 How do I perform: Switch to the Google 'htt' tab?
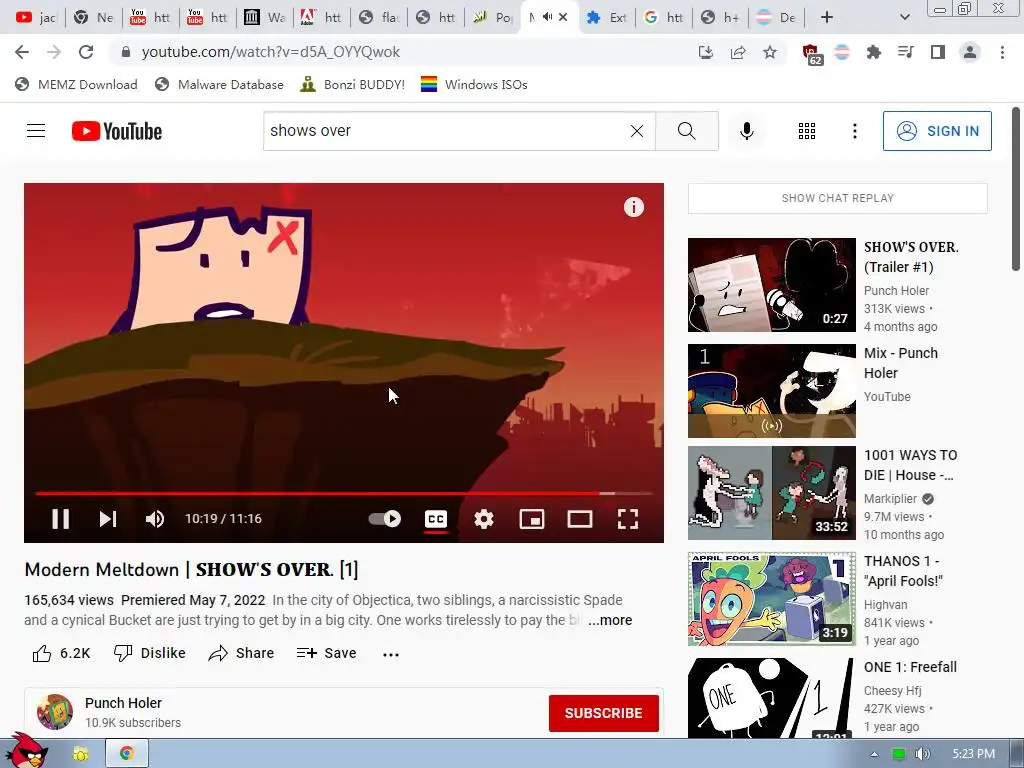click(664, 18)
